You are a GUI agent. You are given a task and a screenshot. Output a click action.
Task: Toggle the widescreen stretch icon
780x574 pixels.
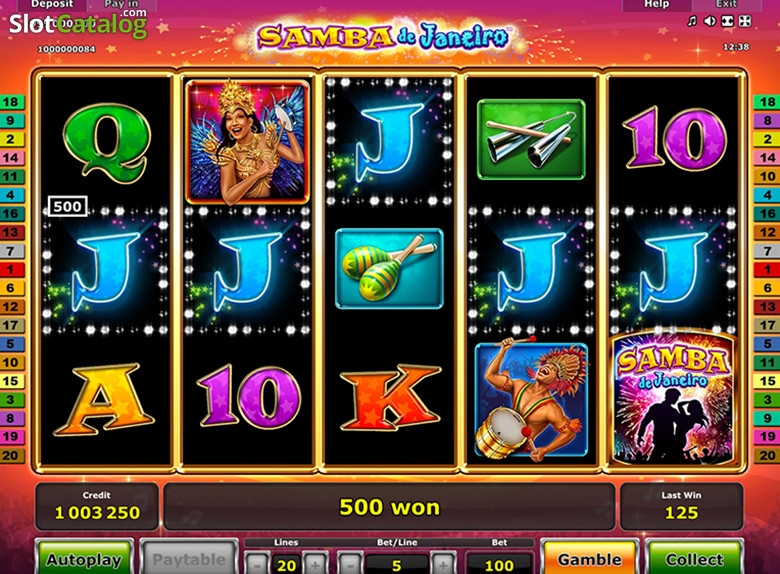(727, 21)
